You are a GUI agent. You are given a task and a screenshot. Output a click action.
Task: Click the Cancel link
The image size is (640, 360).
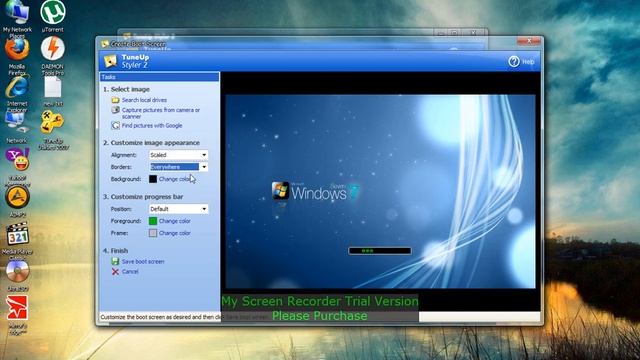[130, 272]
